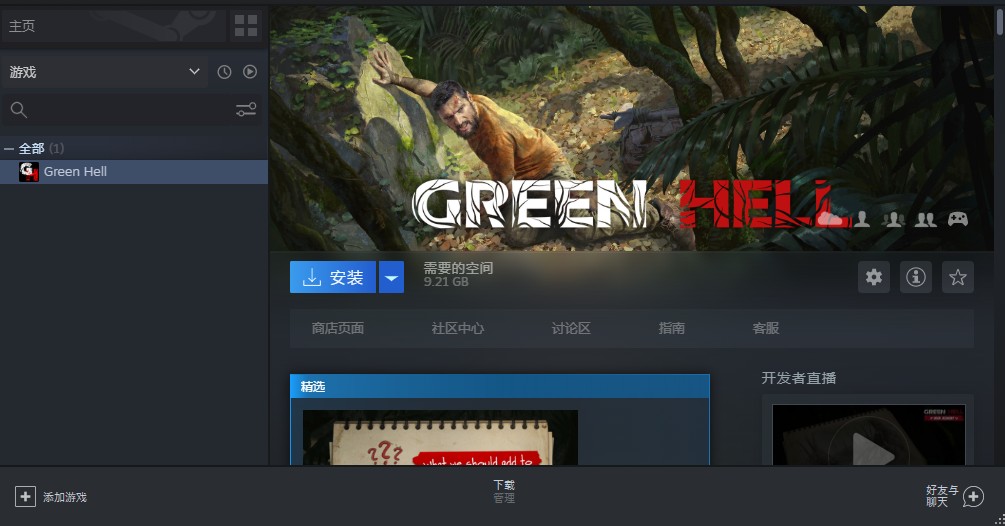Play the 开发者直播 broadcast video
Screen dimensions: 1005x526
point(869,435)
